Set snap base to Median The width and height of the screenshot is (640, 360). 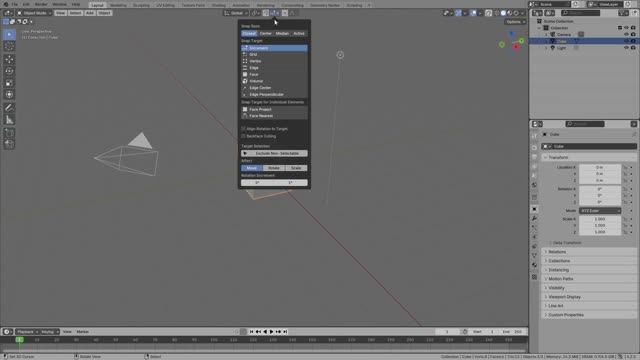click(282, 33)
